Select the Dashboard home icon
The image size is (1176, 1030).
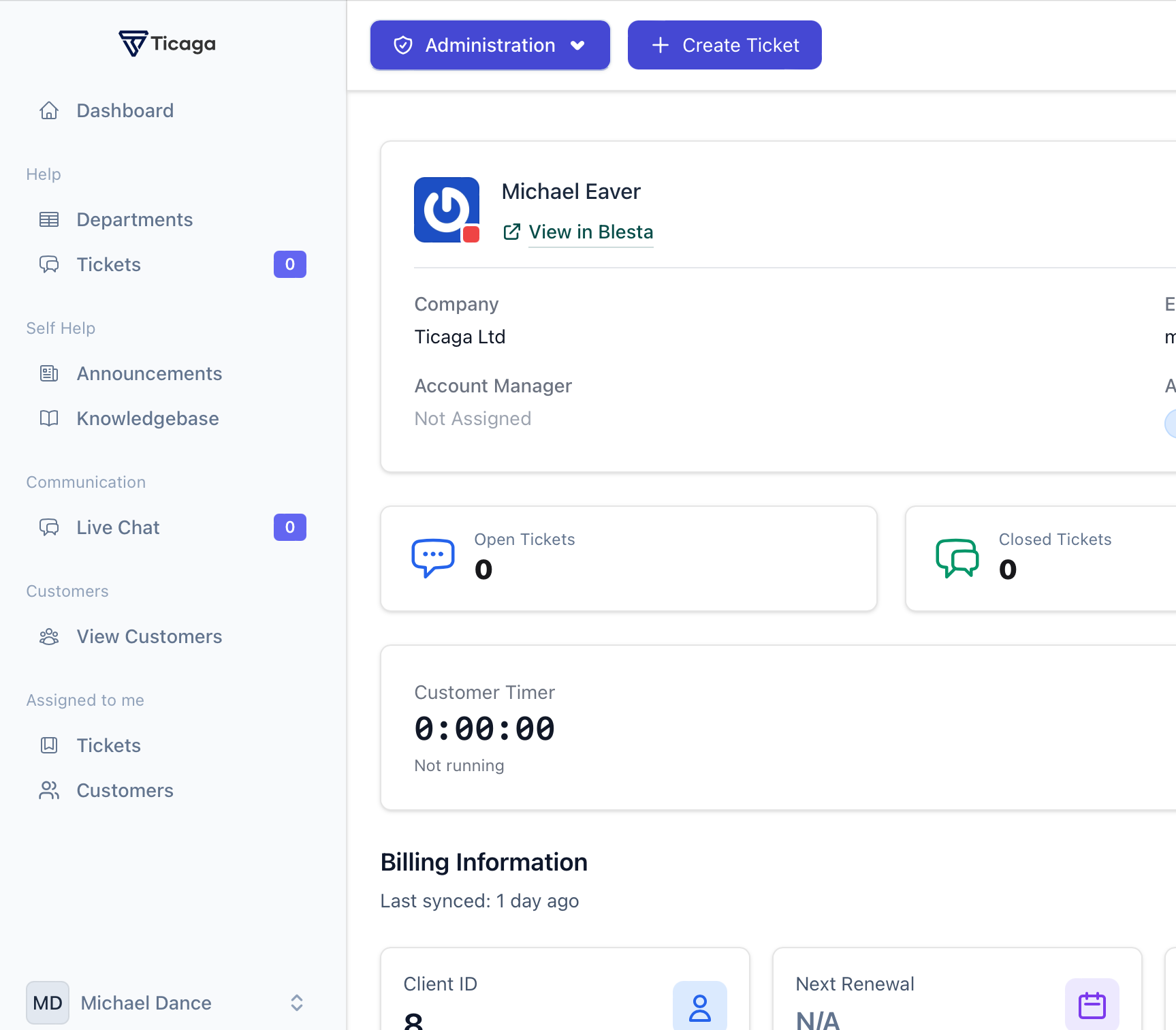point(48,110)
